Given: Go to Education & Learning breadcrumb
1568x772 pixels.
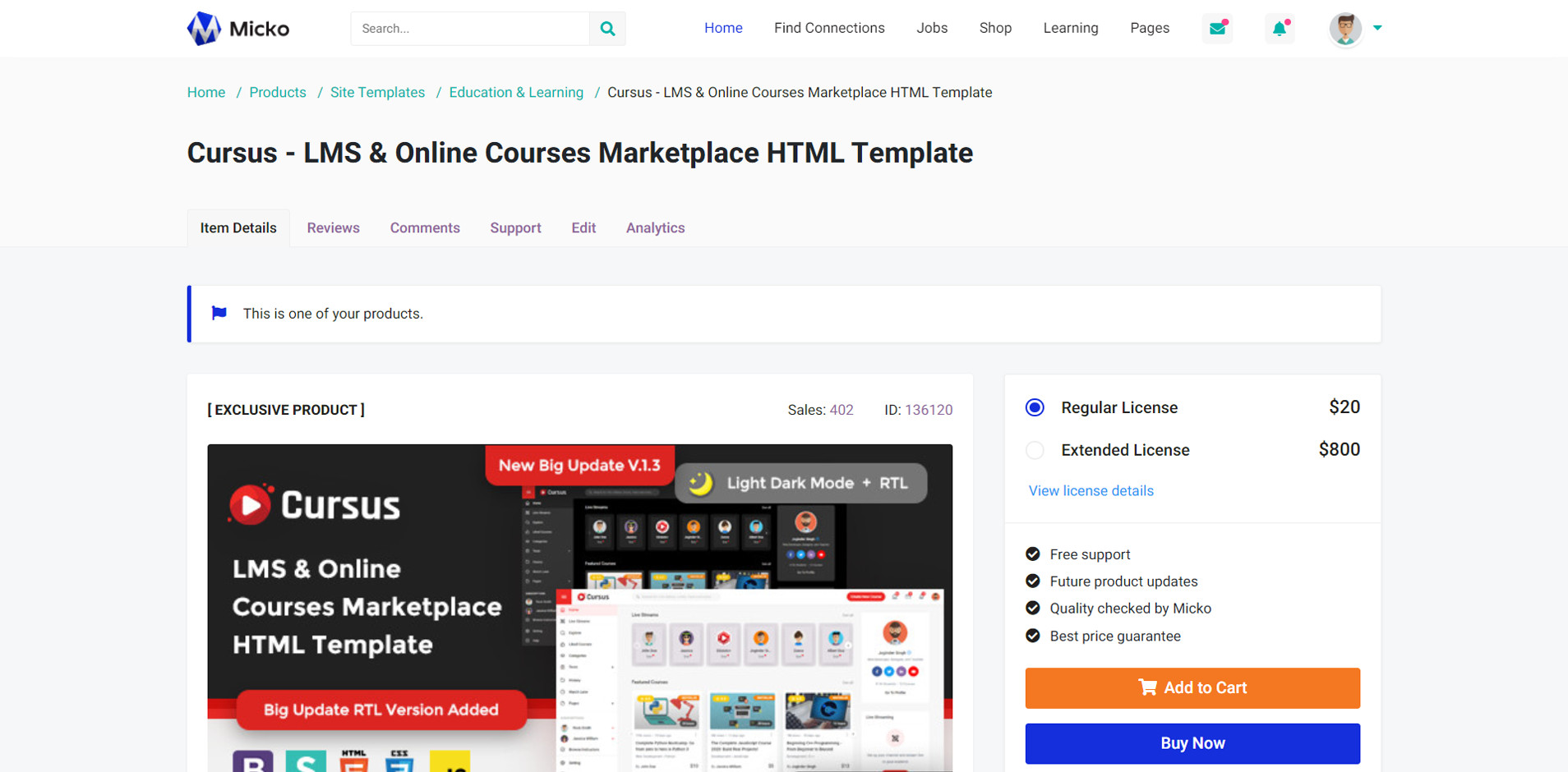Looking at the screenshot, I should click(x=516, y=93).
